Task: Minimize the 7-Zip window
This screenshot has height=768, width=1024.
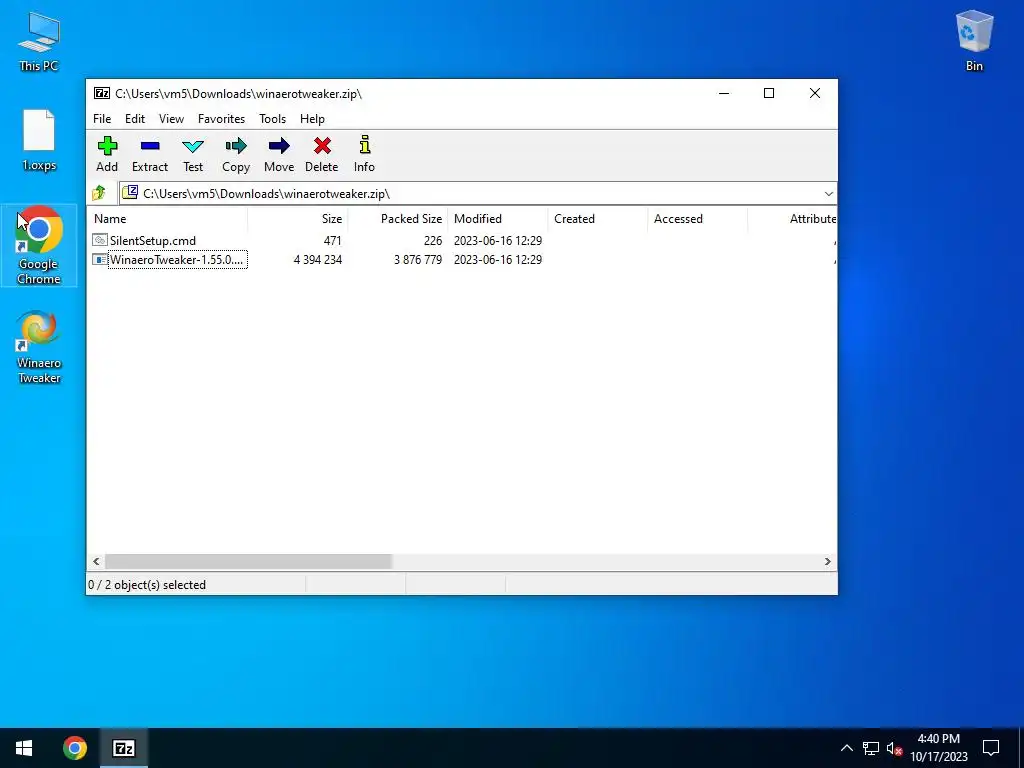Action: tap(724, 93)
